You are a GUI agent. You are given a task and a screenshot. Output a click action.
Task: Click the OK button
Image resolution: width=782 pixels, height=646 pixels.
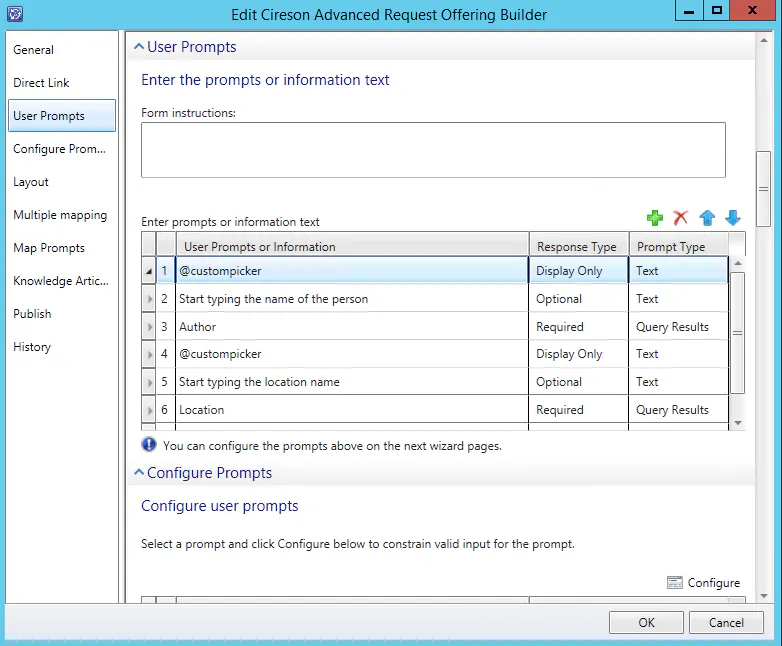pos(646,623)
